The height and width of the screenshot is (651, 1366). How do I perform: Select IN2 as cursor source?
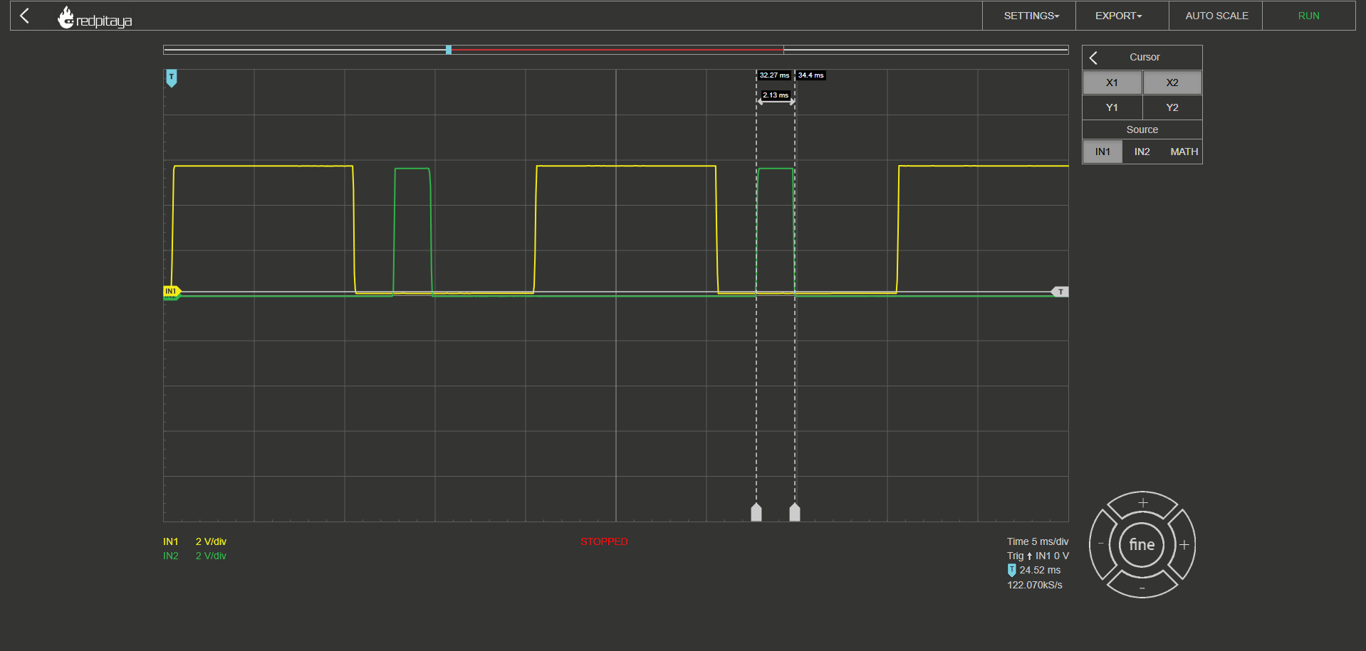point(1142,152)
